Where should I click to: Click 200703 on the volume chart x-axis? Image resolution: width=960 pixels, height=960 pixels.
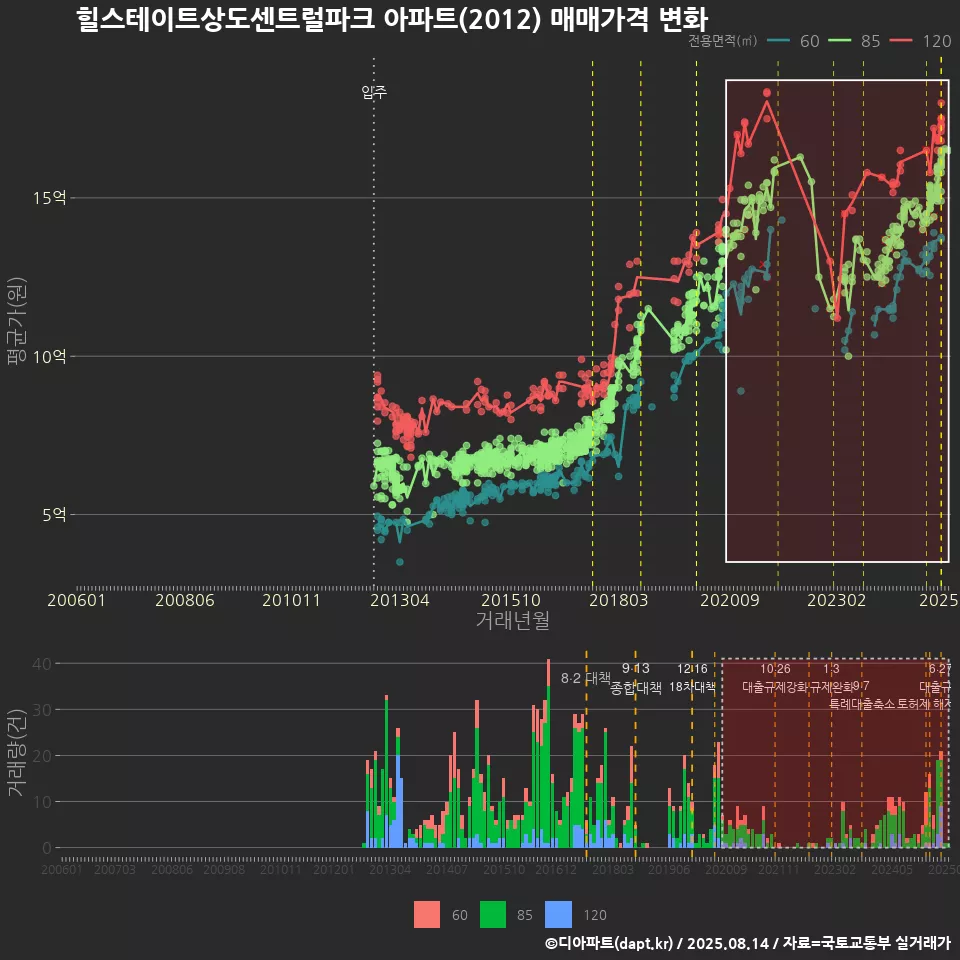click(115, 869)
